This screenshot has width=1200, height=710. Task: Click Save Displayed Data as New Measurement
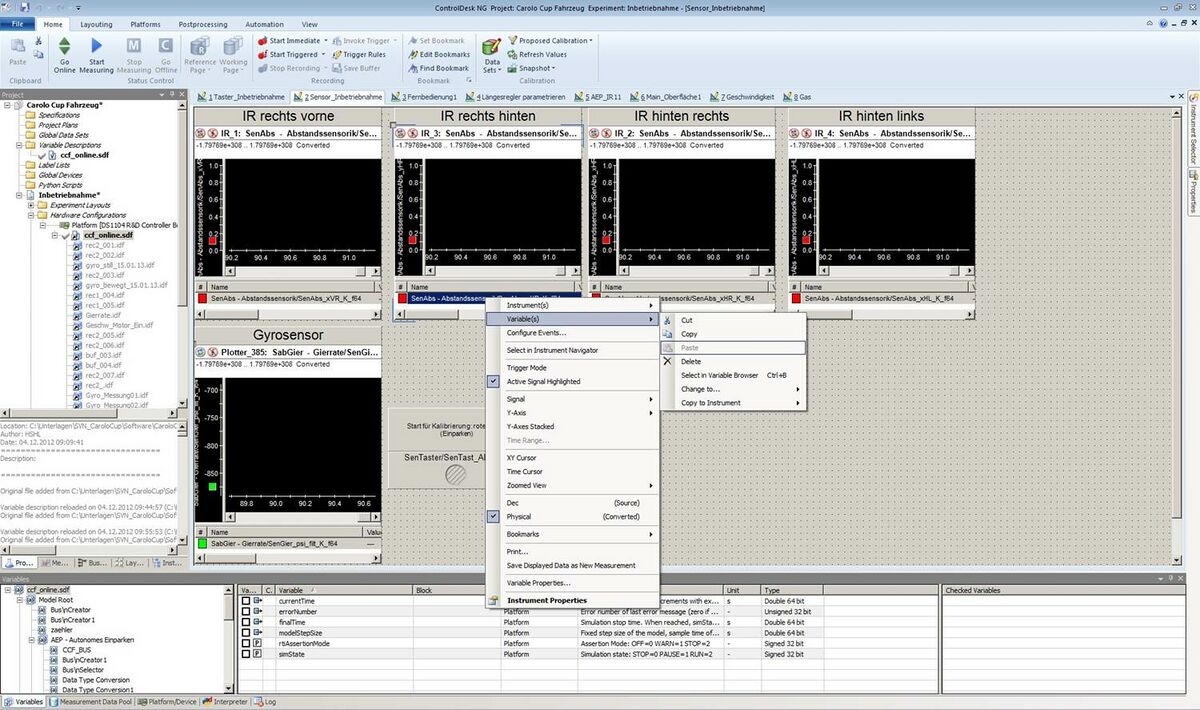click(x=570, y=565)
